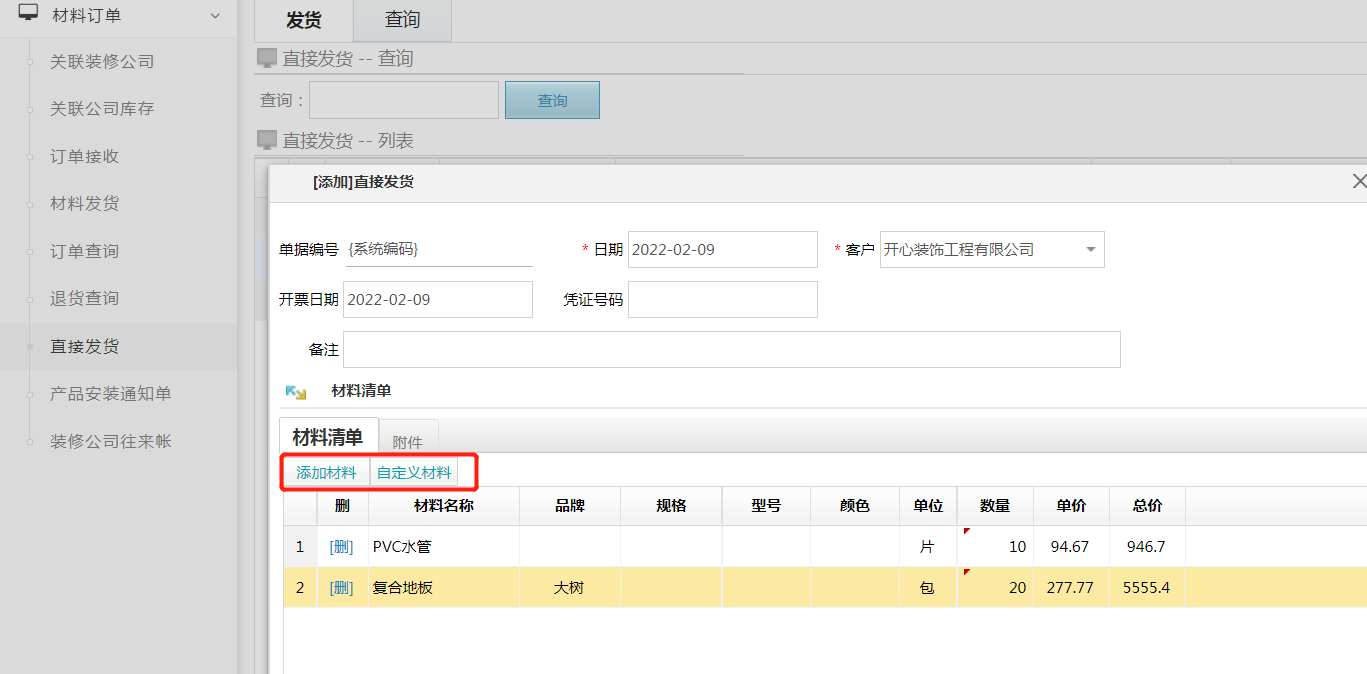Screen dimensions: 1367x674
Task: Open 订单接收 in the sidebar
Action: [x=85, y=157]
